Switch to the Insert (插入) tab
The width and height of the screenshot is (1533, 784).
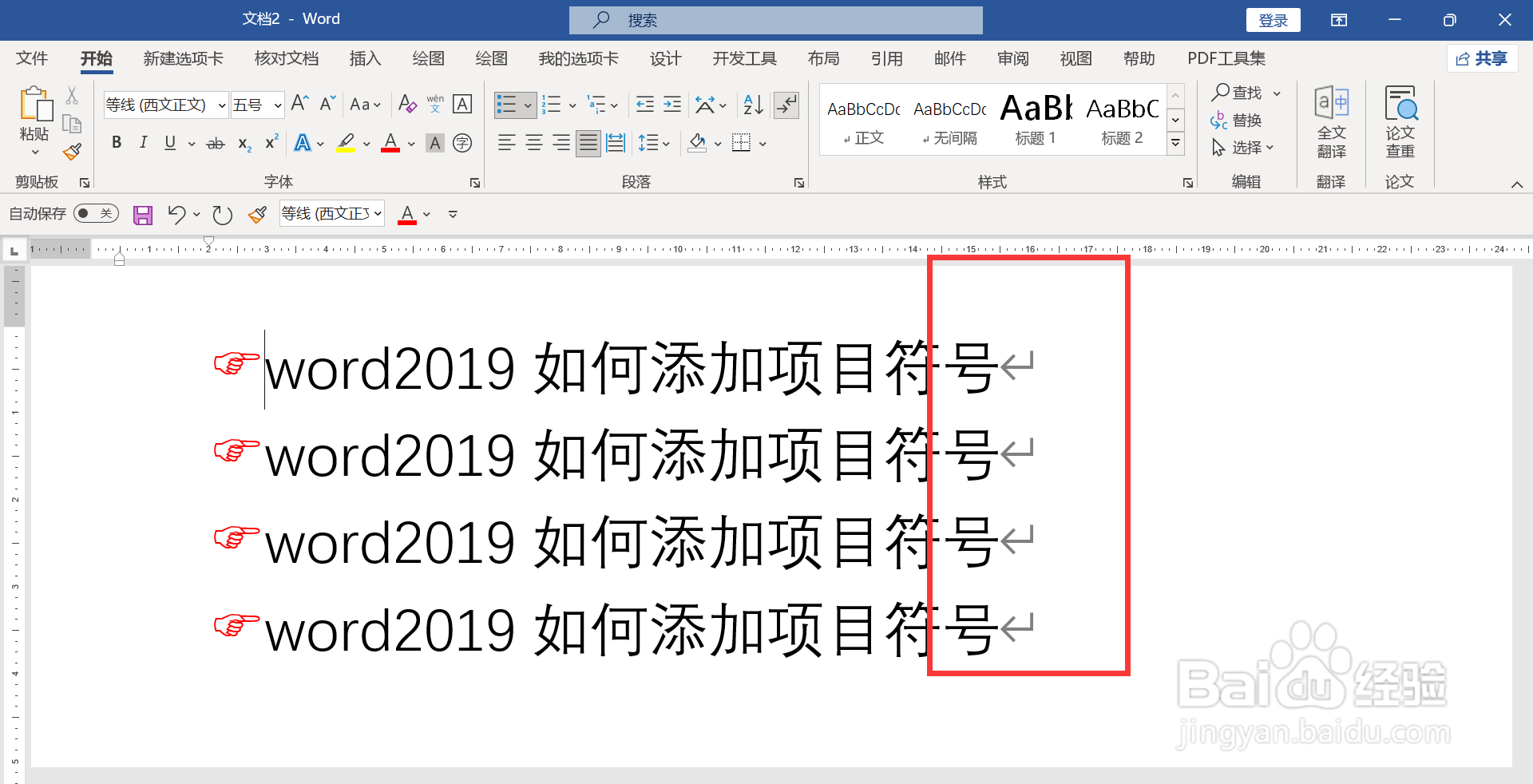[365, 58]
